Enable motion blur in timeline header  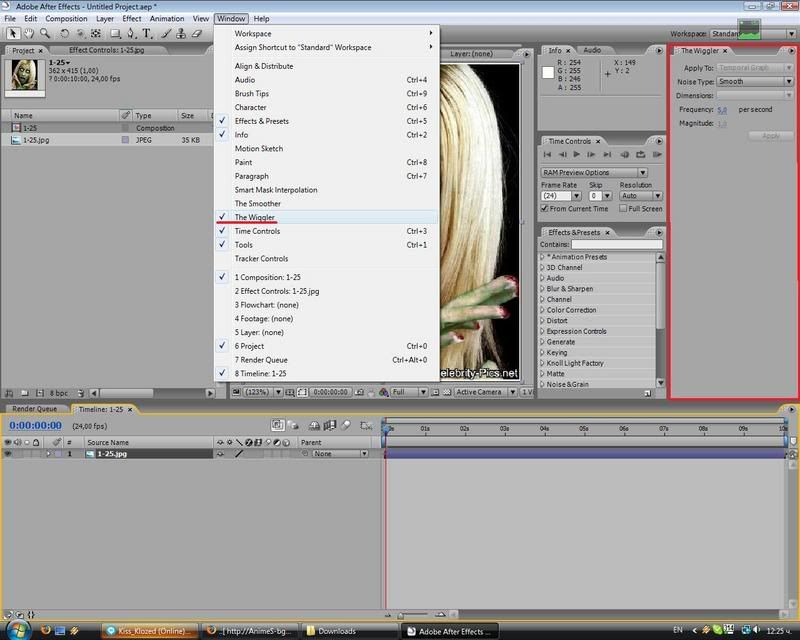346,425
